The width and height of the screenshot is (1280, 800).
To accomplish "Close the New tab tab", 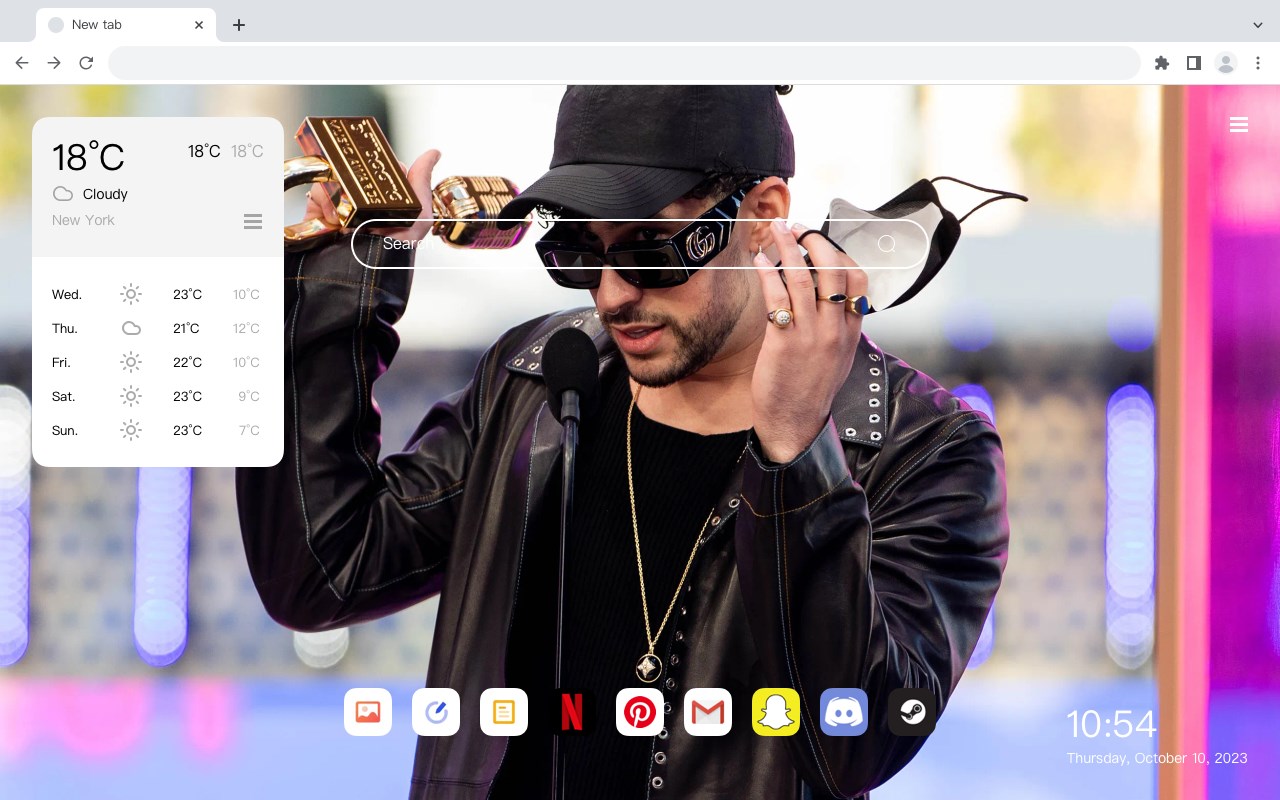I will (200, 25).
